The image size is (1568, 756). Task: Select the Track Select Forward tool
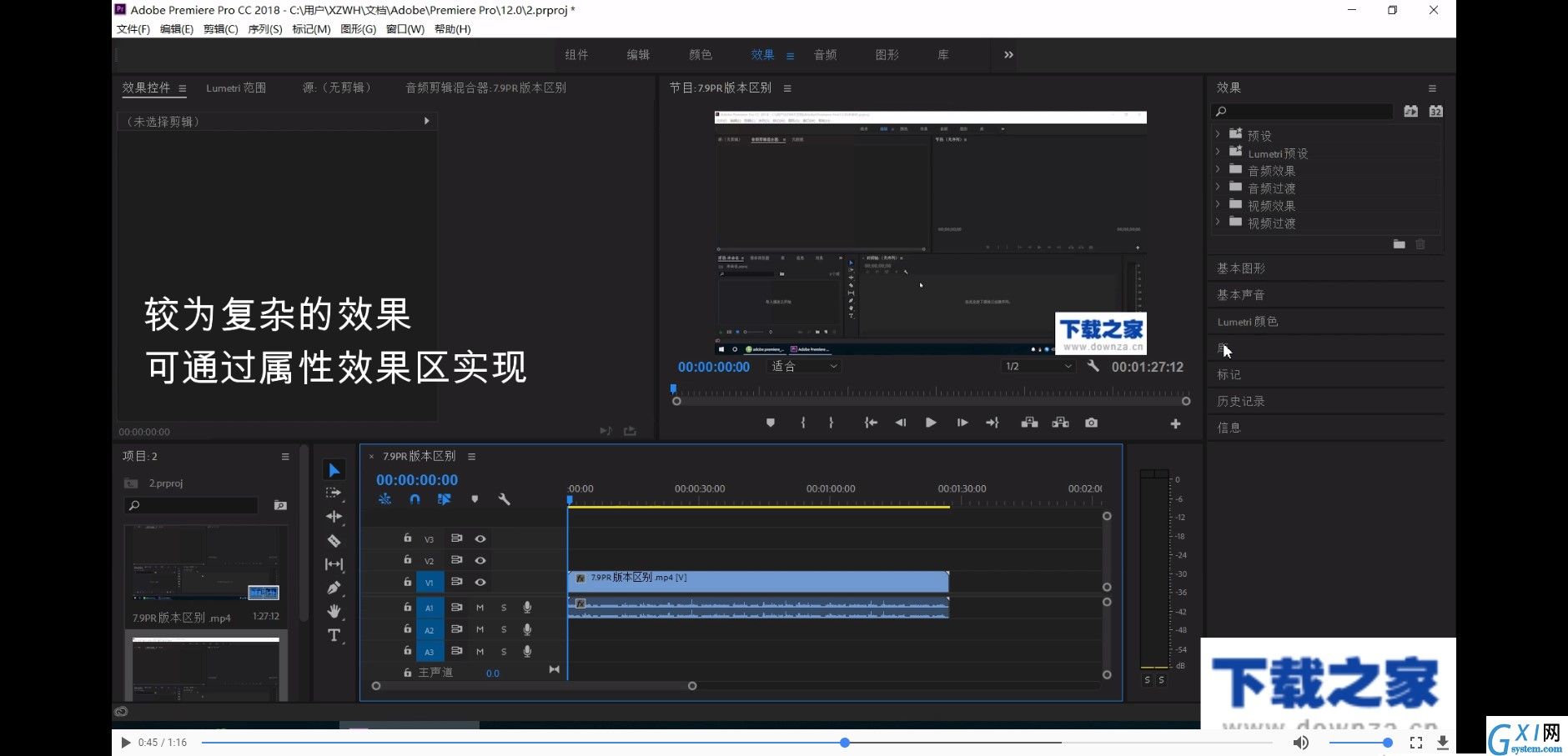pyautogui.click(x=334, y=493)
